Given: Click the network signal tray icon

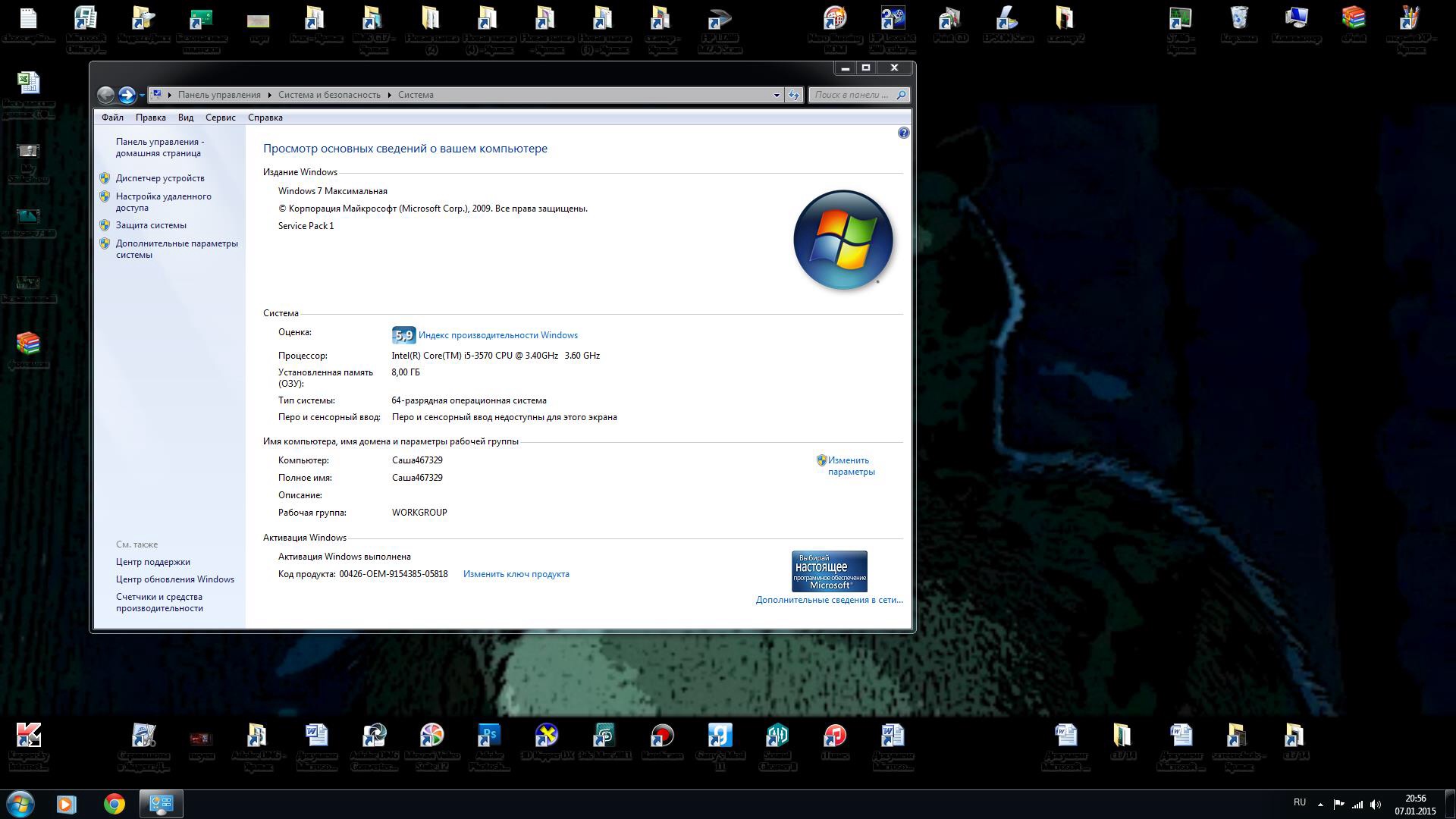Looking at the screenshot, I should [1357, 804].
